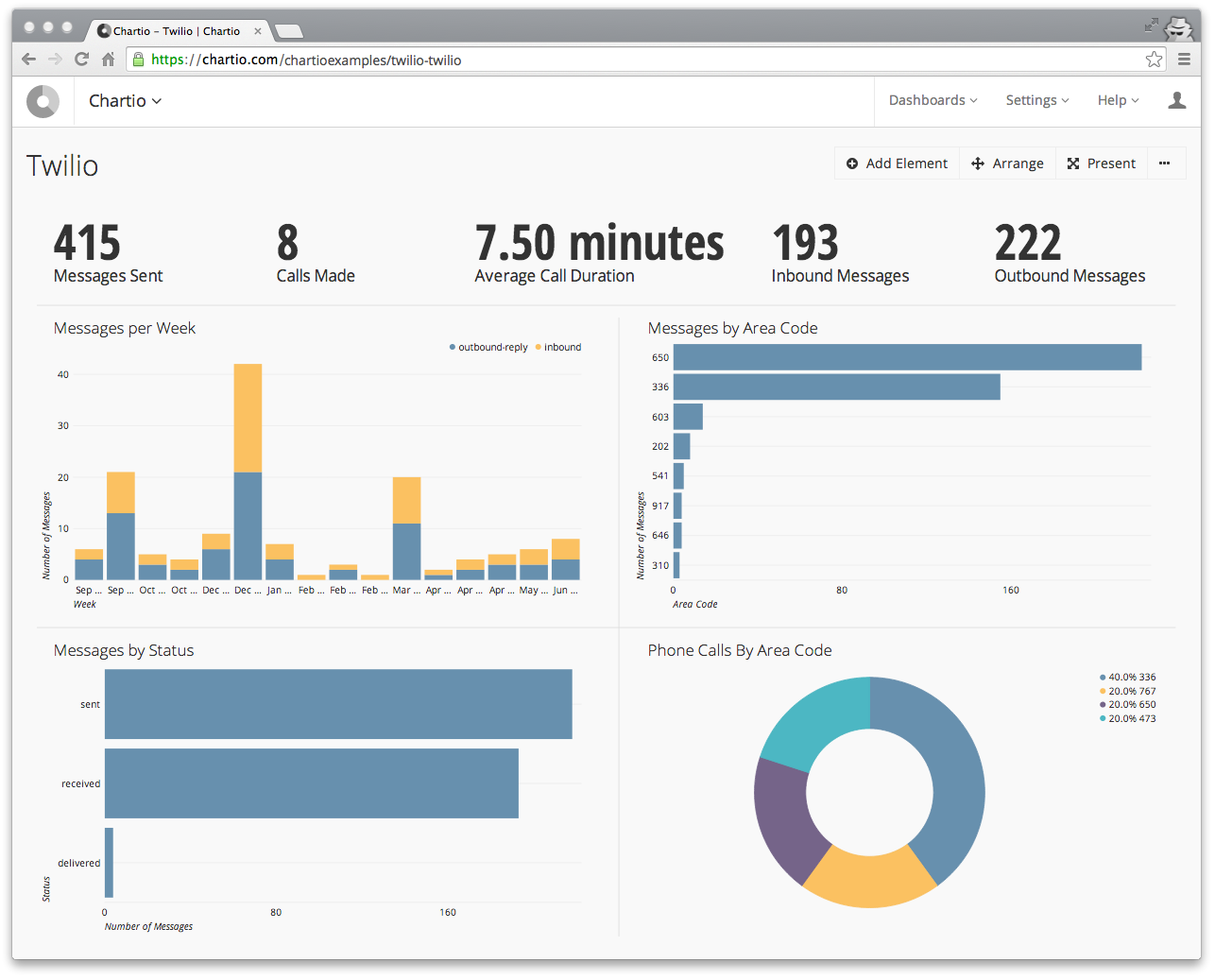Go to the browser home icon

click(x=108, y=60)
